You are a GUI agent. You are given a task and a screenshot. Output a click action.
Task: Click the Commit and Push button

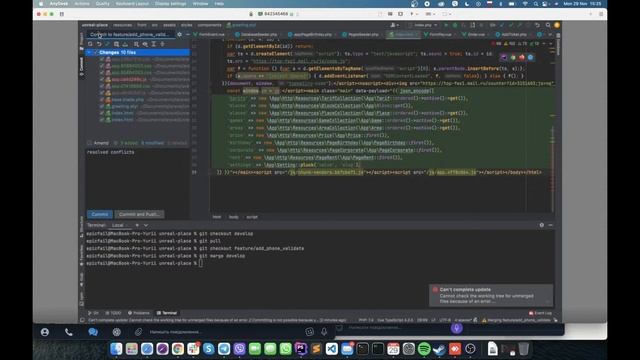[x=139, y=214]
